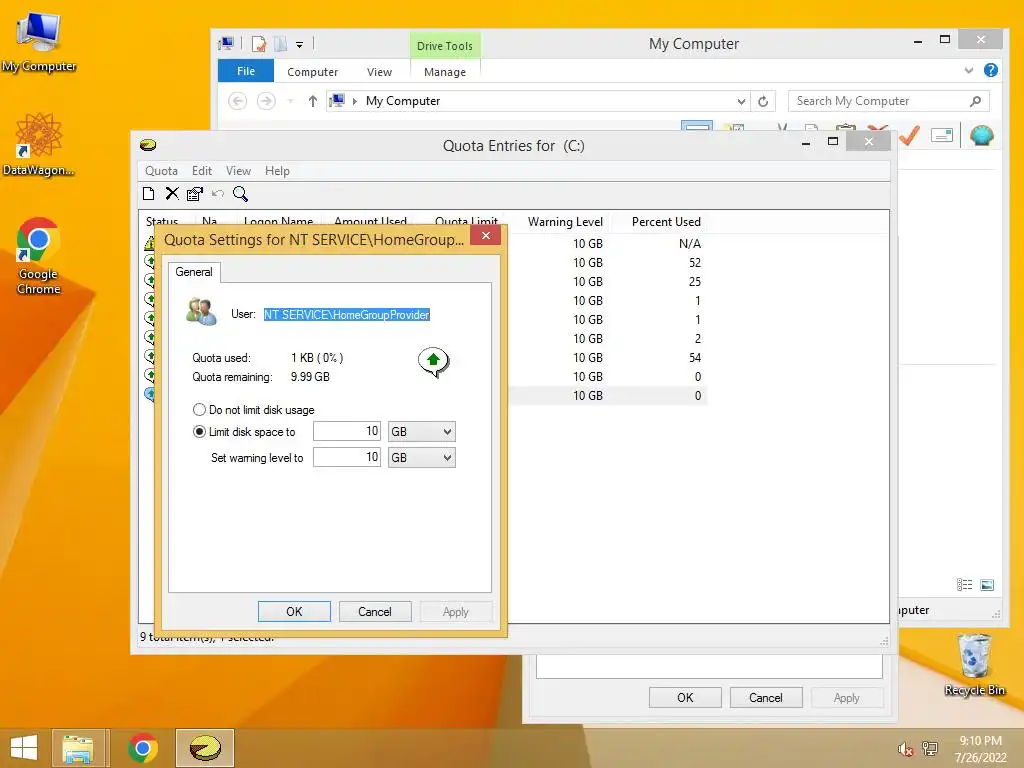
Task: Open the Manage ribbon tab
Action: (x=445, y=72)
